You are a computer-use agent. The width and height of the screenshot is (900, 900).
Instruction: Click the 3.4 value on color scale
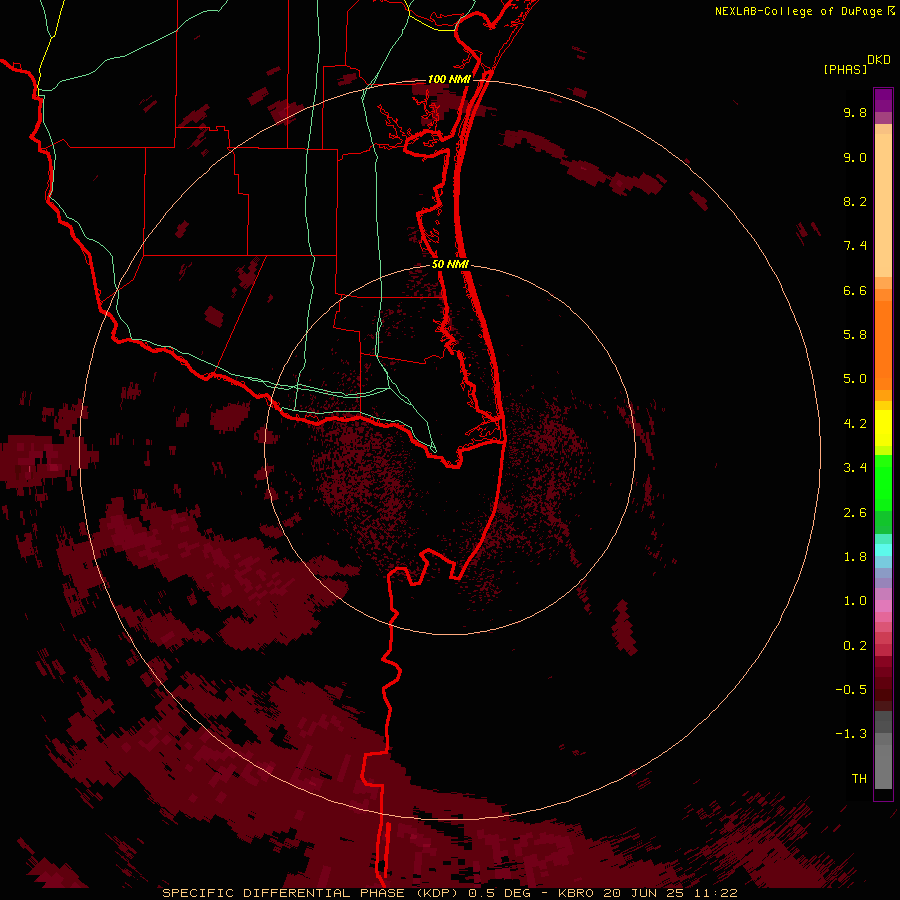coord(855,468)
